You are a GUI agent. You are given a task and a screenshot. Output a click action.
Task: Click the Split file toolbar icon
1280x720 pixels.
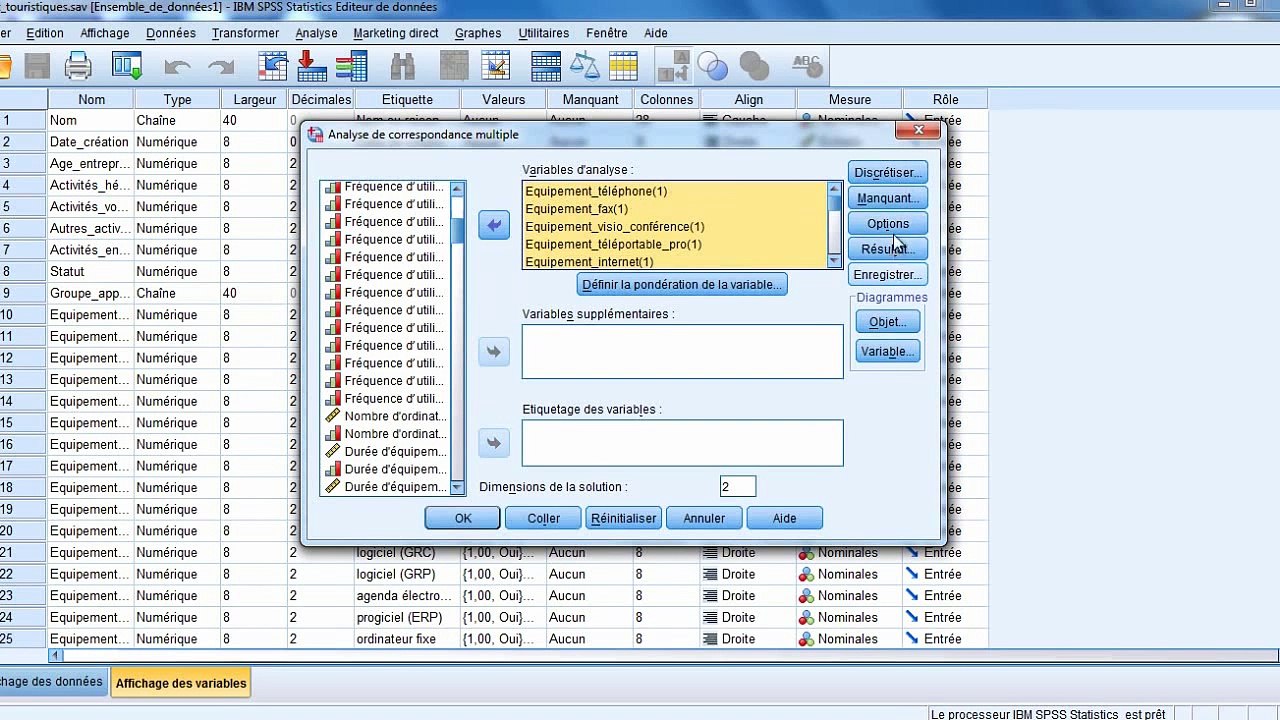(x=546, y=67)
